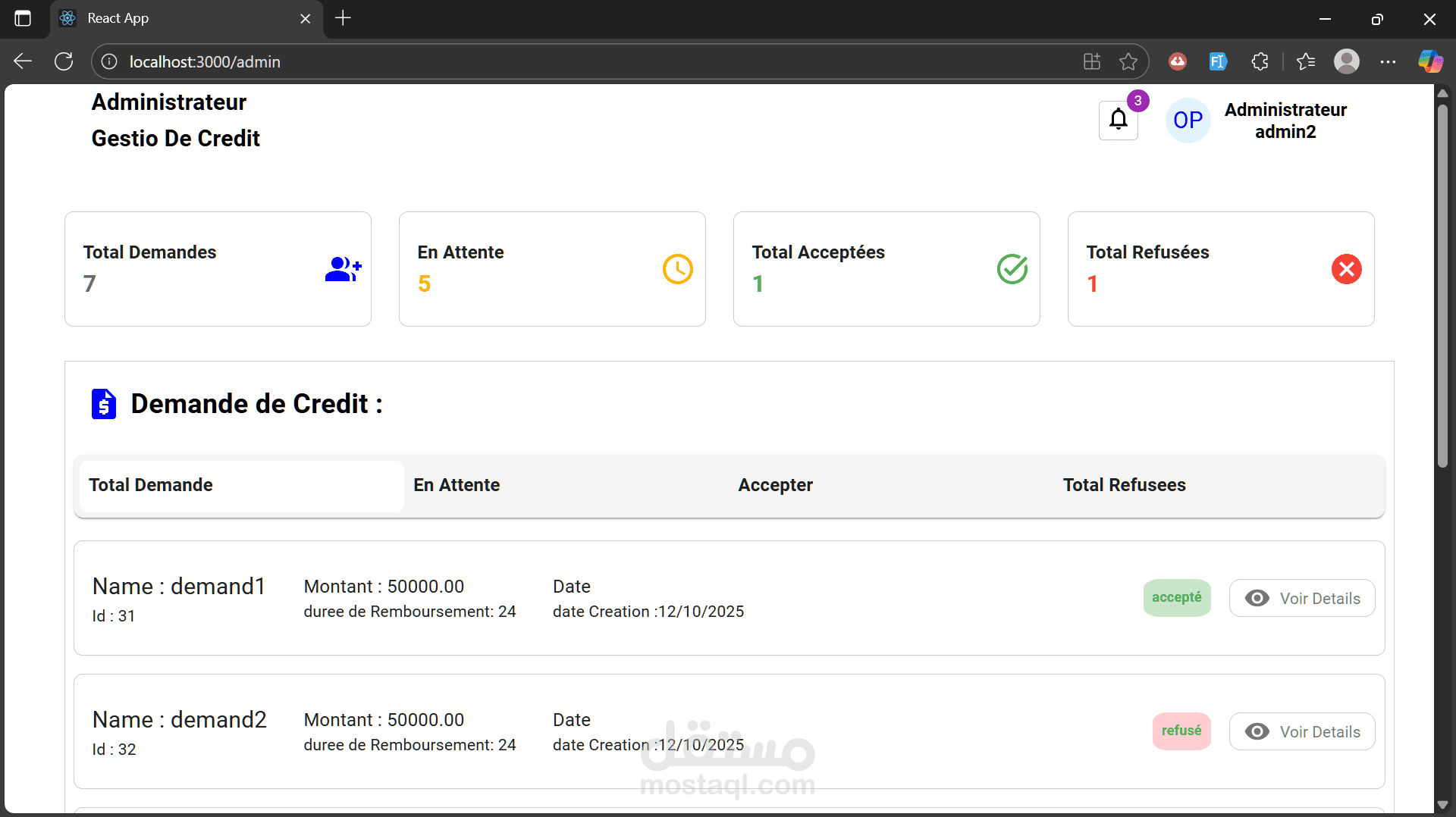Select the Total Demande tab
Screen dimensions: 1456x817
[x=242, y=486]
